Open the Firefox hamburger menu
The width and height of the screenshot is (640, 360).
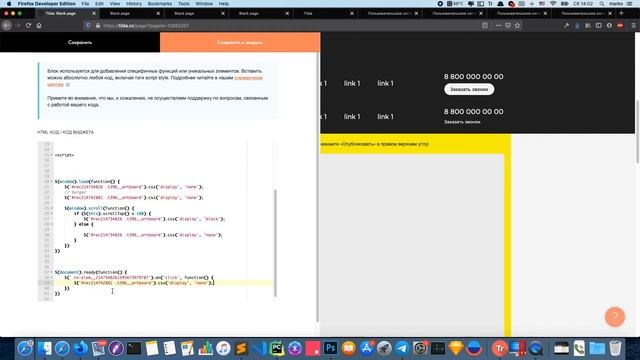pyautogui.click(x=633, y=25)
